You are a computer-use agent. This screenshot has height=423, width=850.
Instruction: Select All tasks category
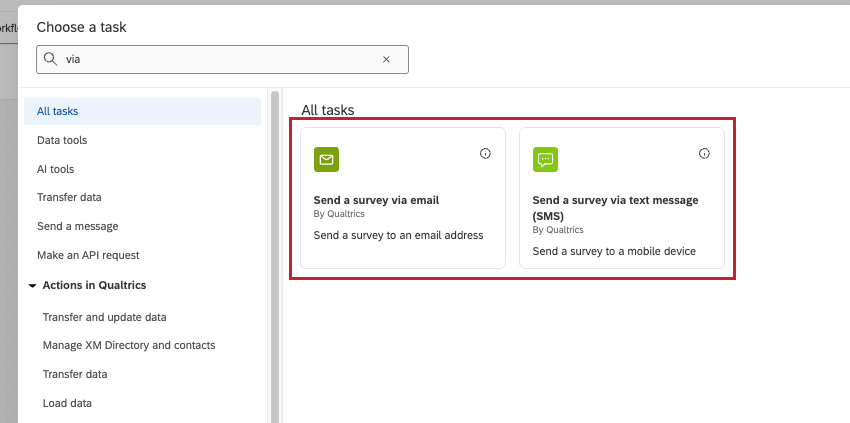pyautogui.click(x=143, y=111)
